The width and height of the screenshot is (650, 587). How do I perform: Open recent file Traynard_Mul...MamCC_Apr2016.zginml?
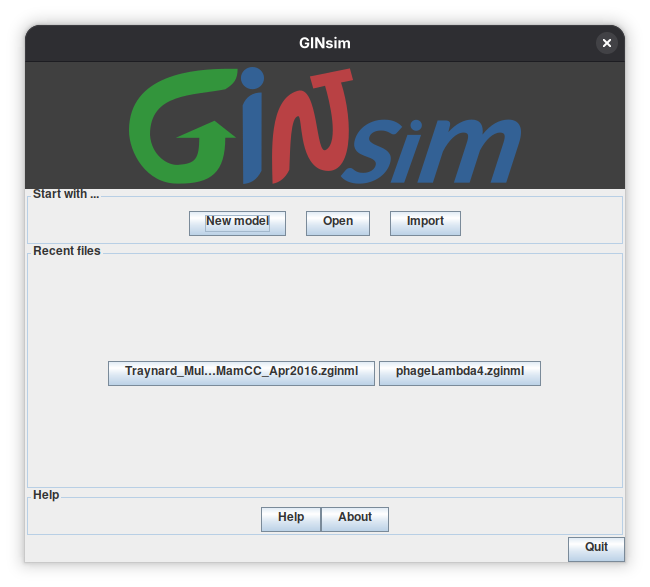pyautogui.click(x=241, y=373)
